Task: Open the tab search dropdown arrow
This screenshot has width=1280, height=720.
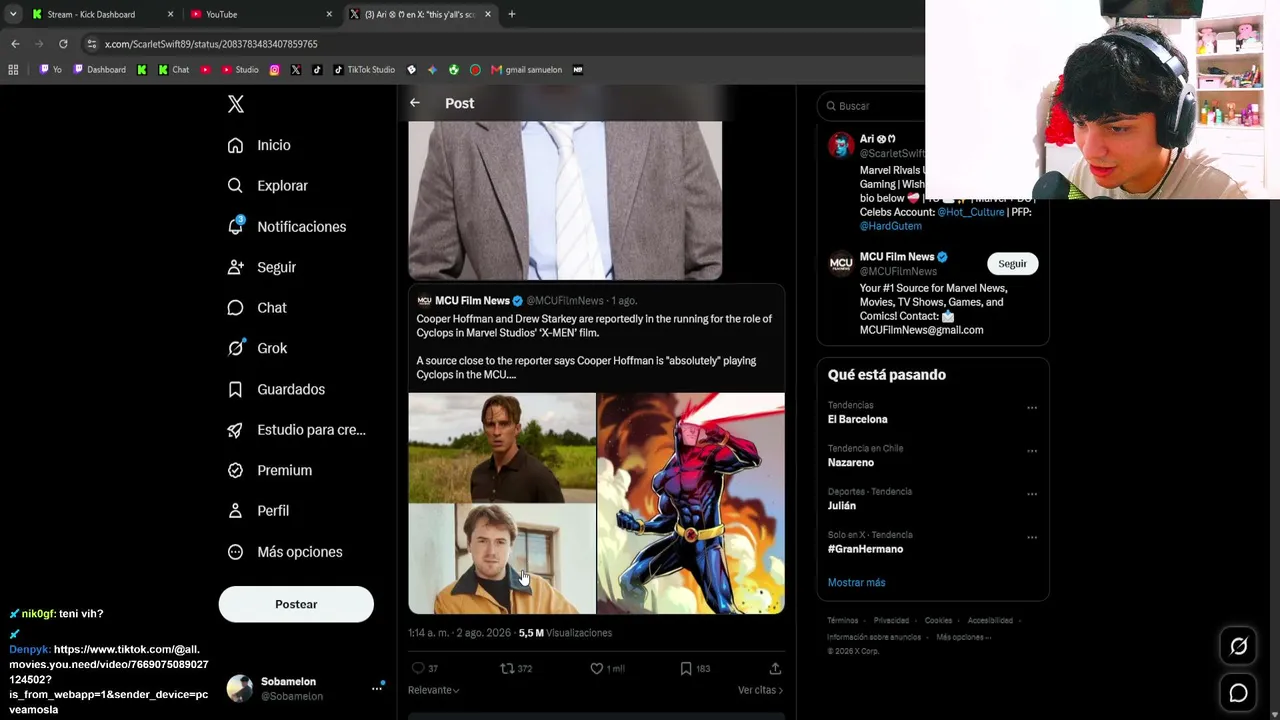Action: (x=12, y=14)
